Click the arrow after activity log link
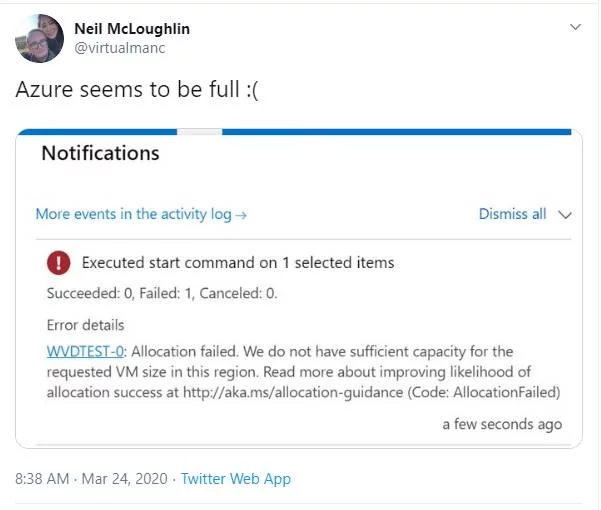 tap(242, 214)
